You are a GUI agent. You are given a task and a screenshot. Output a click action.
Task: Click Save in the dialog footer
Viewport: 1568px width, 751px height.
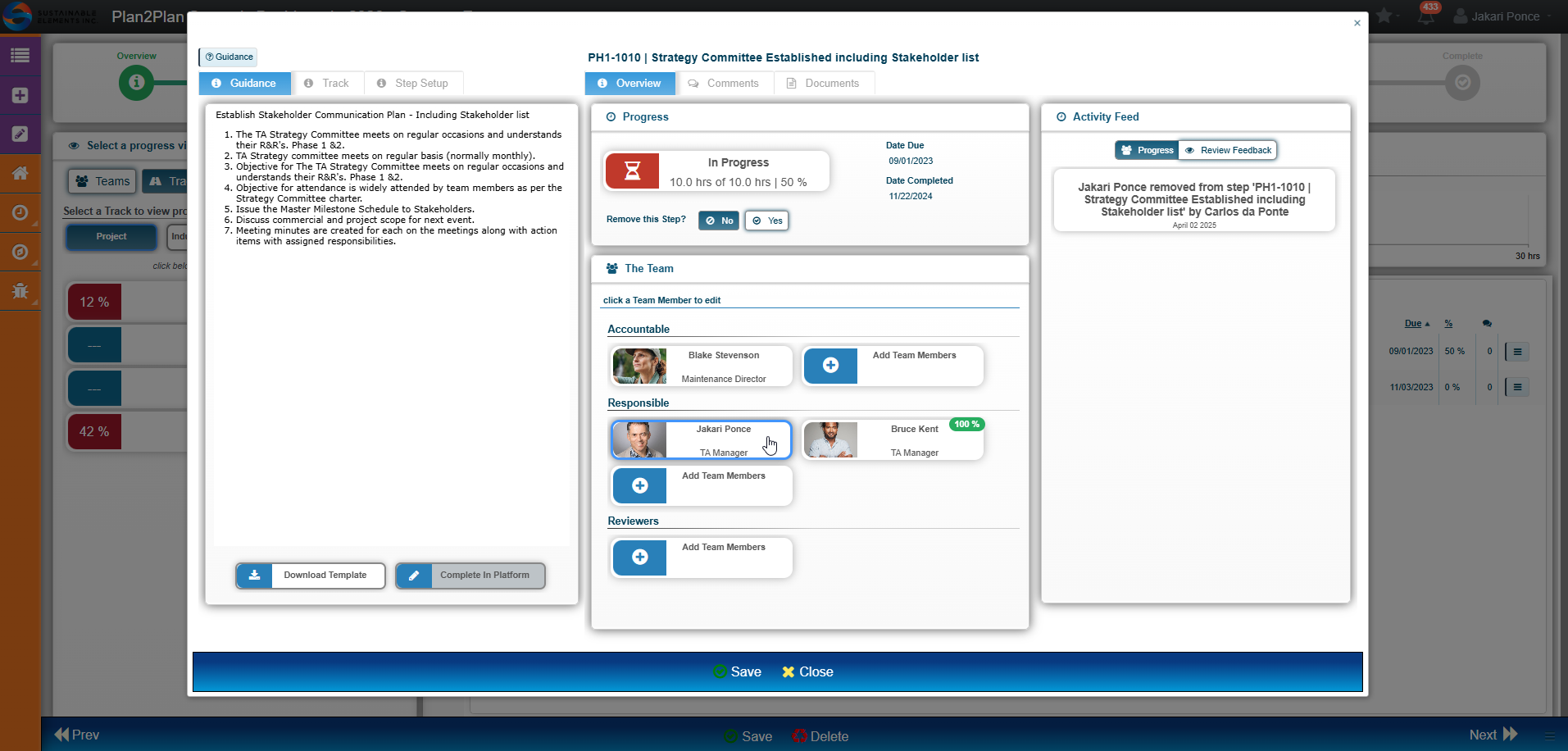[x=737, y=671]
